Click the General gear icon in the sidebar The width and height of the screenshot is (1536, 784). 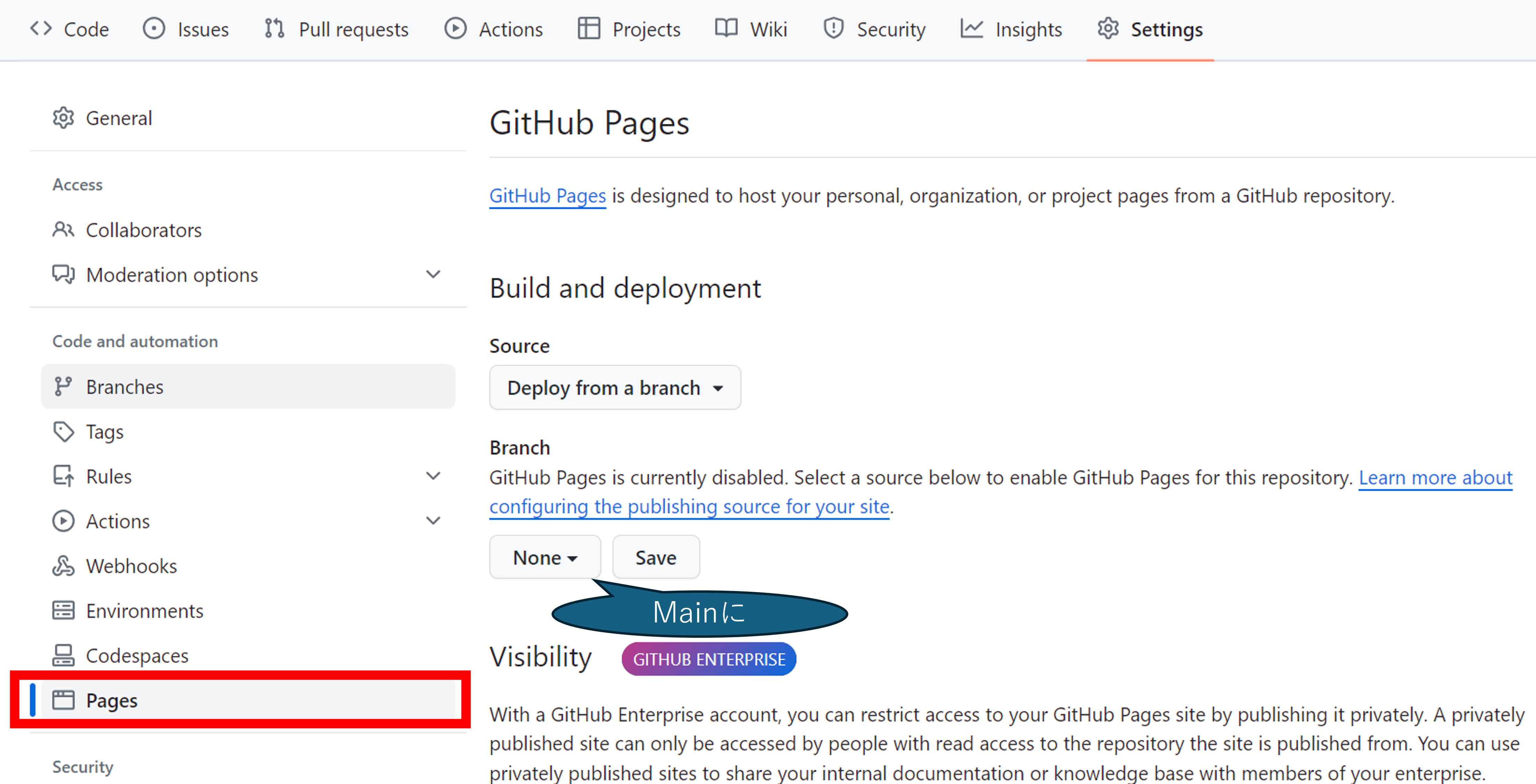point(63,118)
